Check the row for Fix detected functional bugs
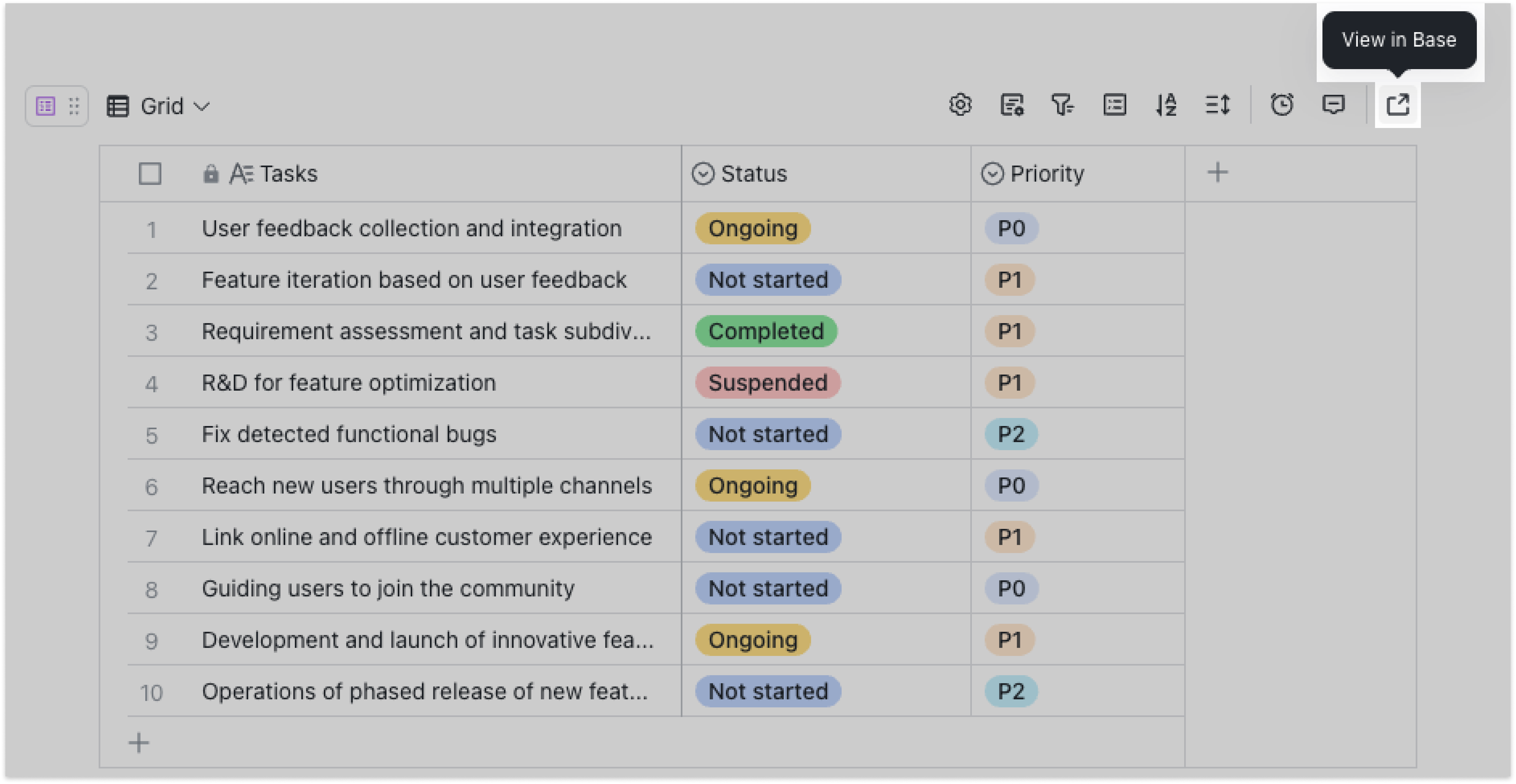 tap(151, 434)
